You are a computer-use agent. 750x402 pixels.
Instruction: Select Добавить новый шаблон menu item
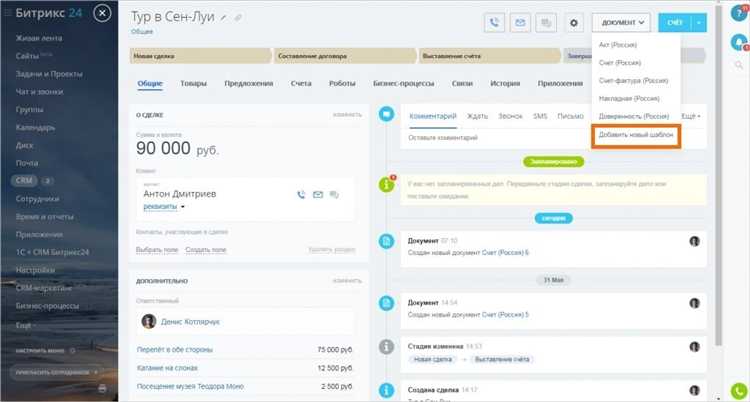[636, 134]
